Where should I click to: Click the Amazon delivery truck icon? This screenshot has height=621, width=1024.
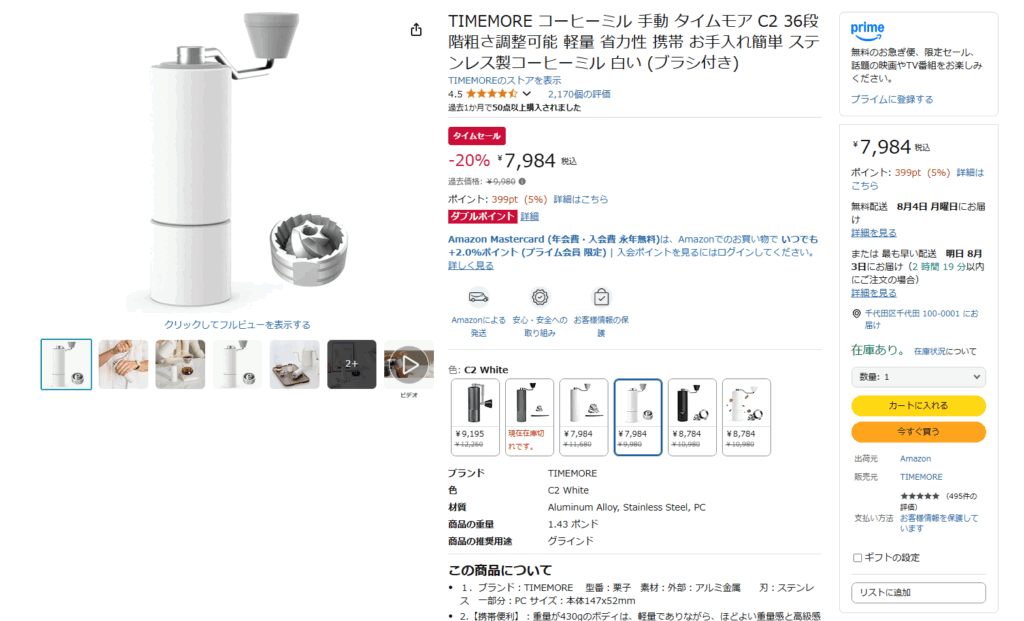point(478,297)
